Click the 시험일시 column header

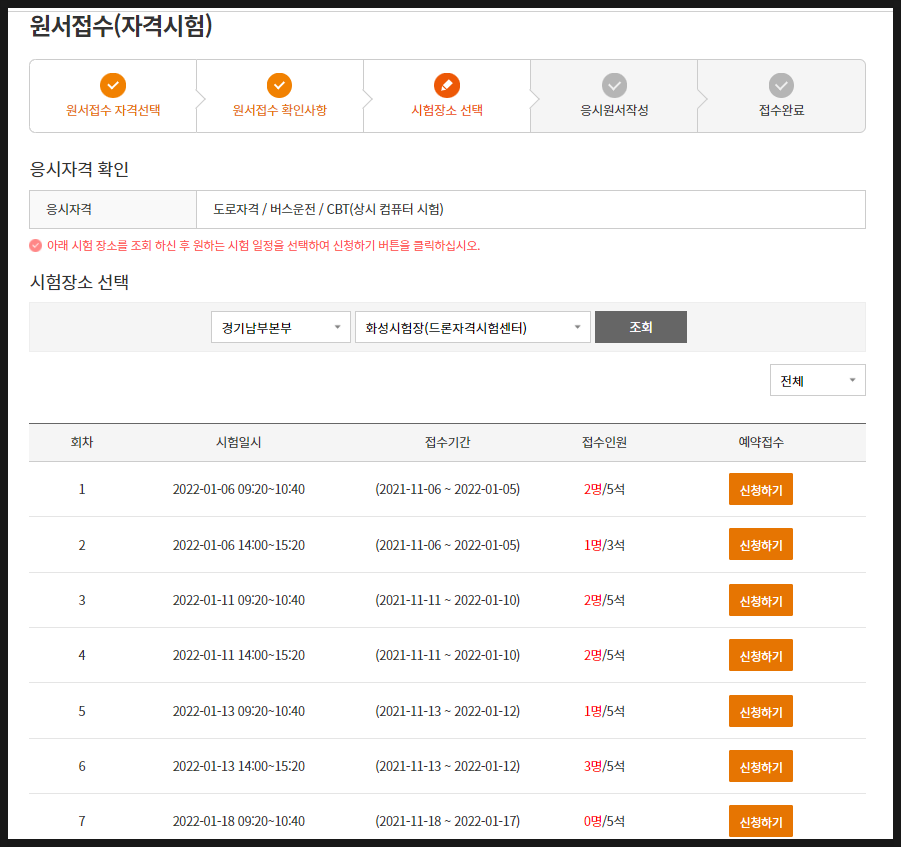point(238,442)
